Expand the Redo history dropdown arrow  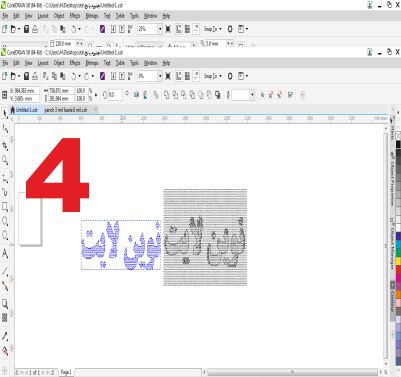[x=93, y=76]
